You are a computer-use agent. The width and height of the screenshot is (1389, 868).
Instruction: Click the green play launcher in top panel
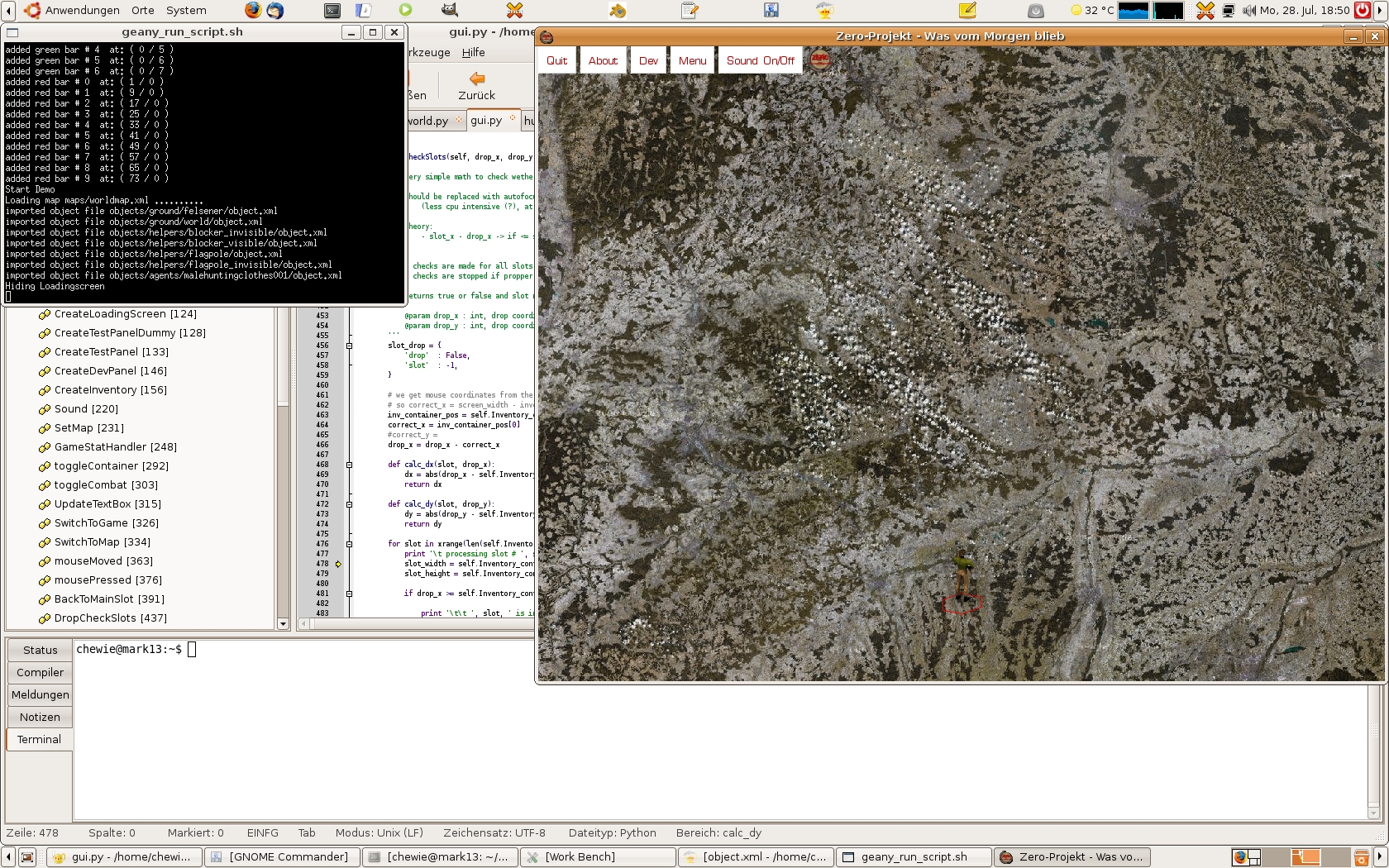(405, 10)
